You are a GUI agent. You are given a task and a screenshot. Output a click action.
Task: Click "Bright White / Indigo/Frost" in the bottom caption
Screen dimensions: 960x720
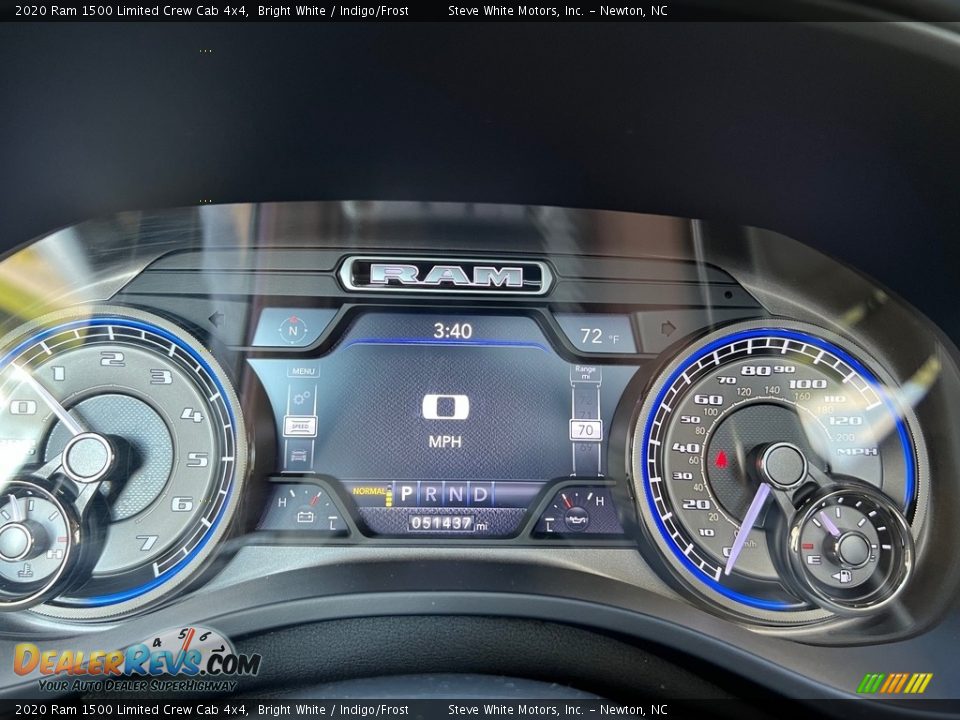pyautogui.click(x=333, y=710)
